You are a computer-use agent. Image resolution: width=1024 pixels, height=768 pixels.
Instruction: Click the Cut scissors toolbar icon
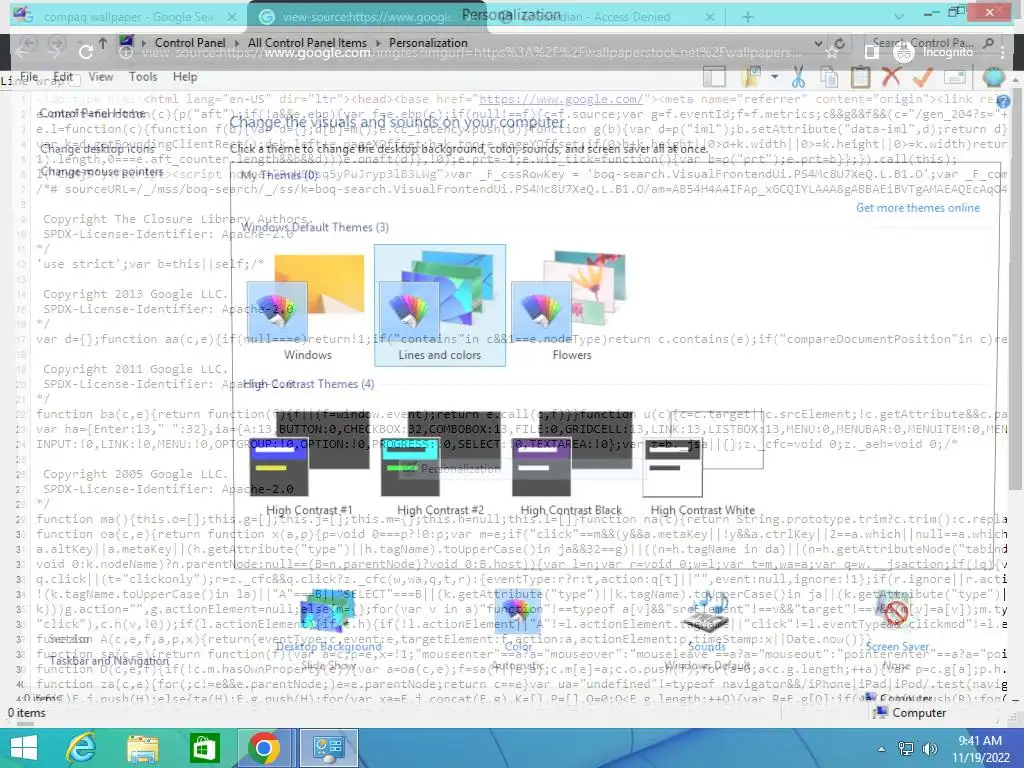pyautogui.click(x=797, y=77)
